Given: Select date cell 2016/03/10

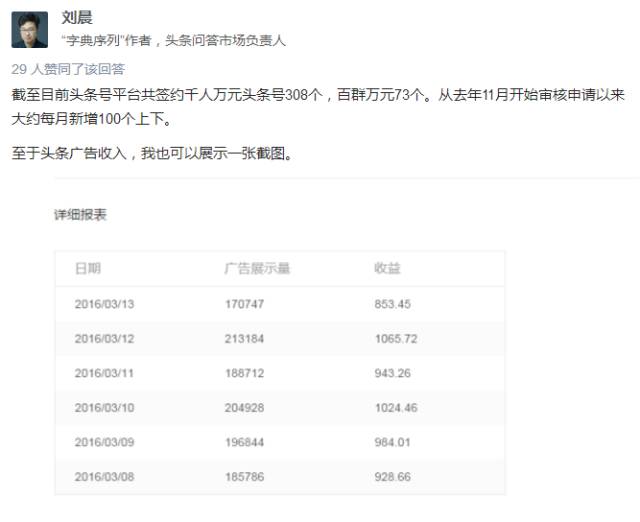Looking at the screenshot, I should click(x=104, y=408).
